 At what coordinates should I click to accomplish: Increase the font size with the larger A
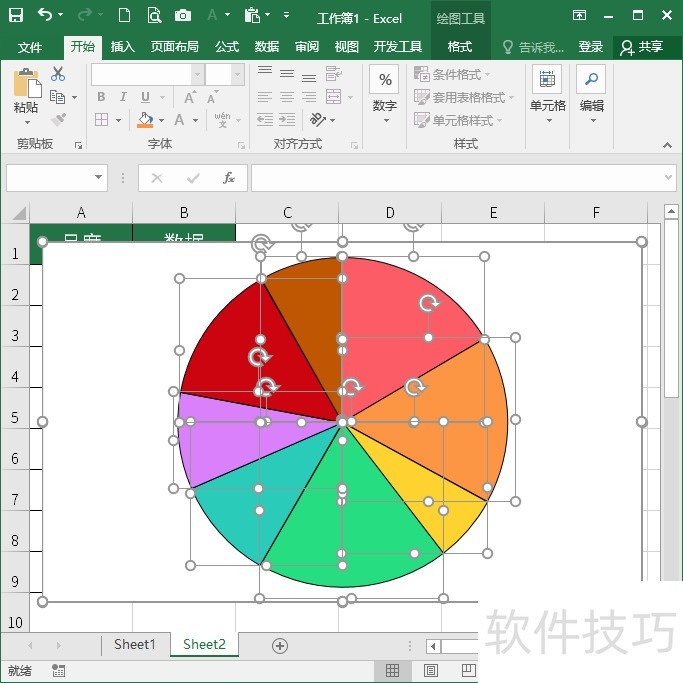coord(190,97)
